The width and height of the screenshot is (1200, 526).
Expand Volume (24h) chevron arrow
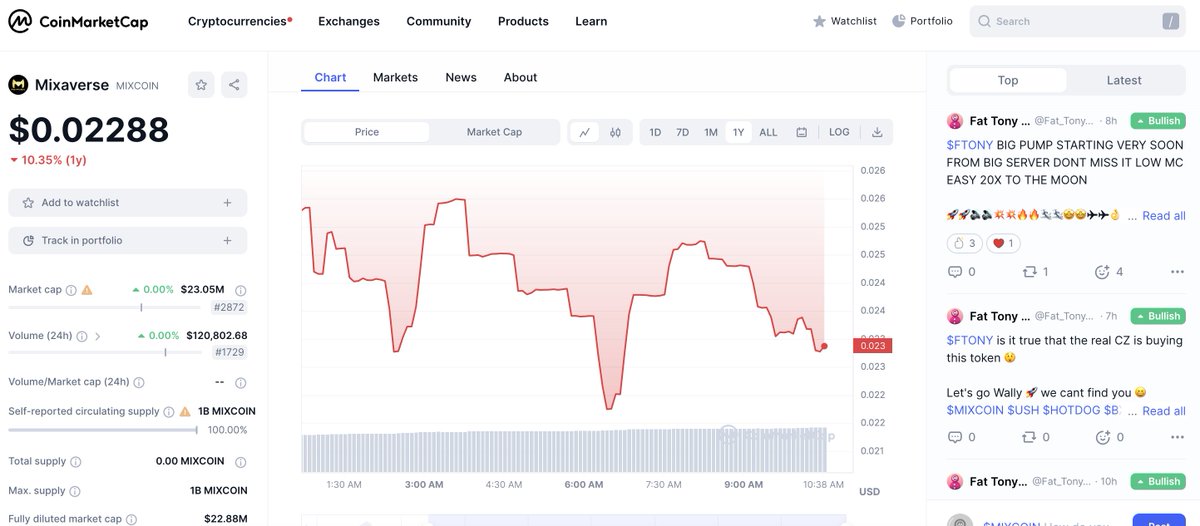coord(98,336)
